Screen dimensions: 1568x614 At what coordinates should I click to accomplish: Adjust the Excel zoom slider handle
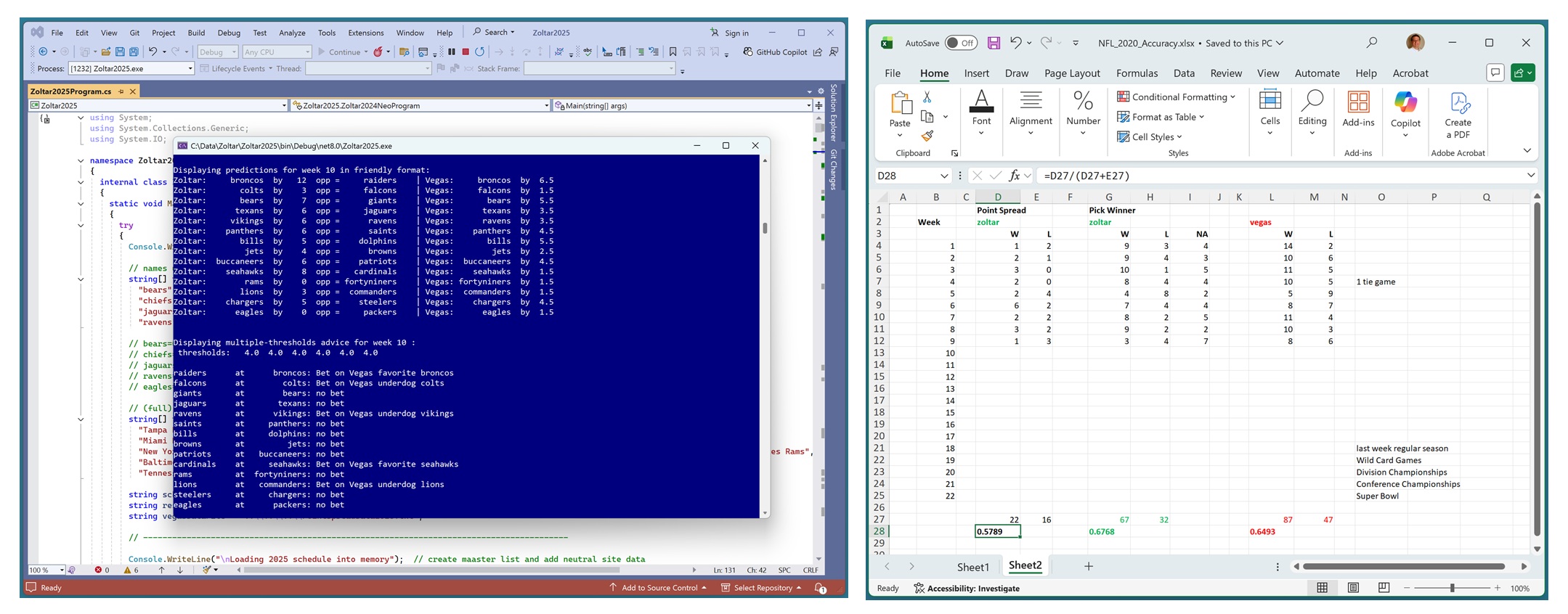[x=1453, y=588]
